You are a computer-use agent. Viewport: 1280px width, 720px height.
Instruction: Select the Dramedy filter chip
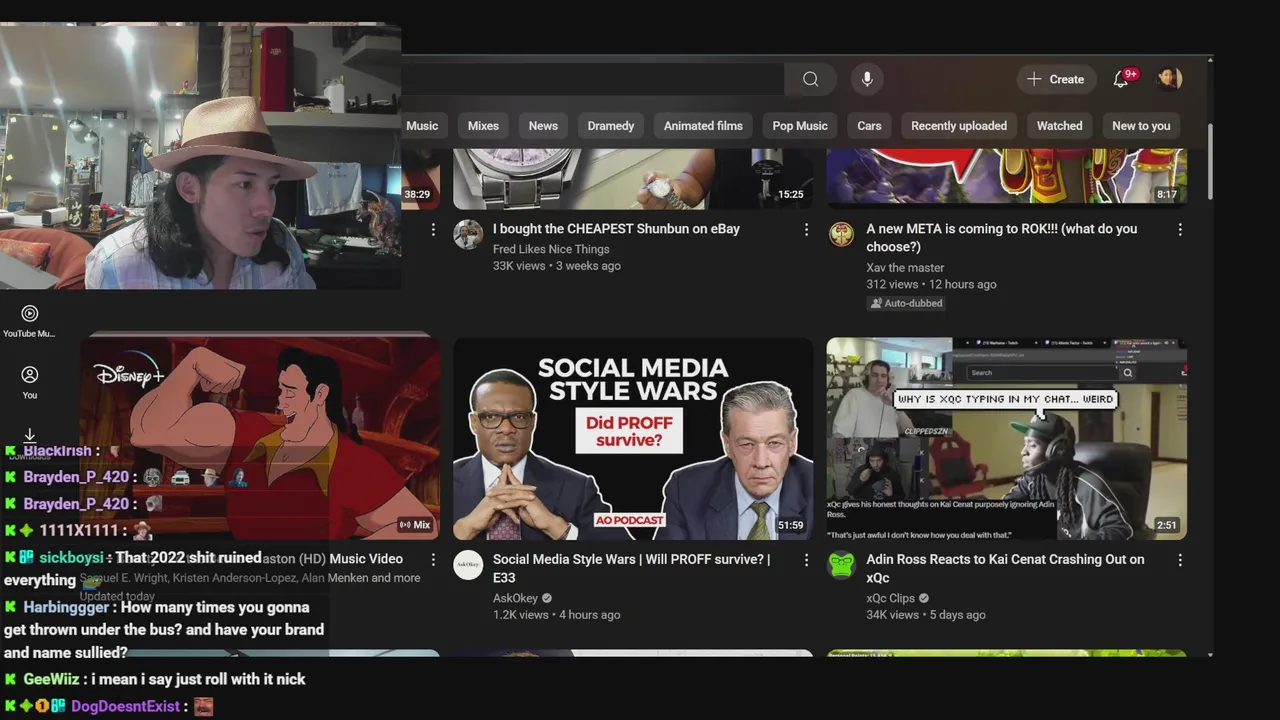[611, 126]
